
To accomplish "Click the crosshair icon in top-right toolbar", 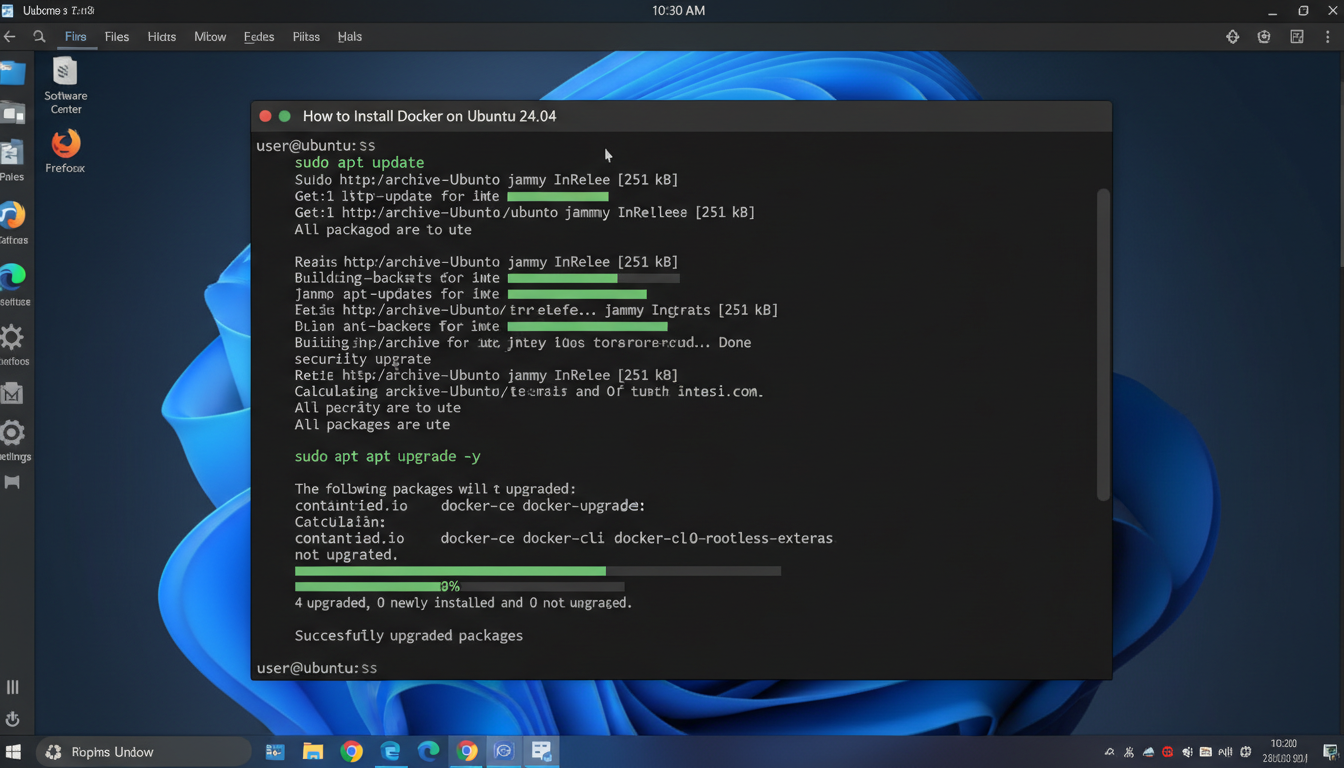I will coord(1232,36).
